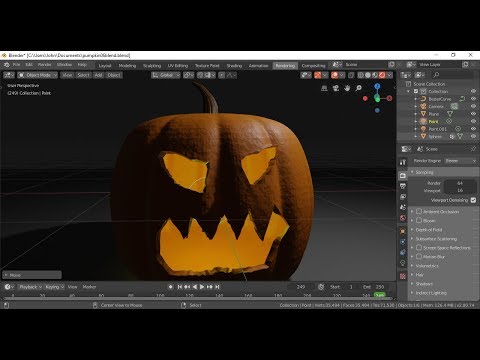Click the Toggle Camera View icon
The height and width of the screenshot is (360, 480).
tap(336, 88)
